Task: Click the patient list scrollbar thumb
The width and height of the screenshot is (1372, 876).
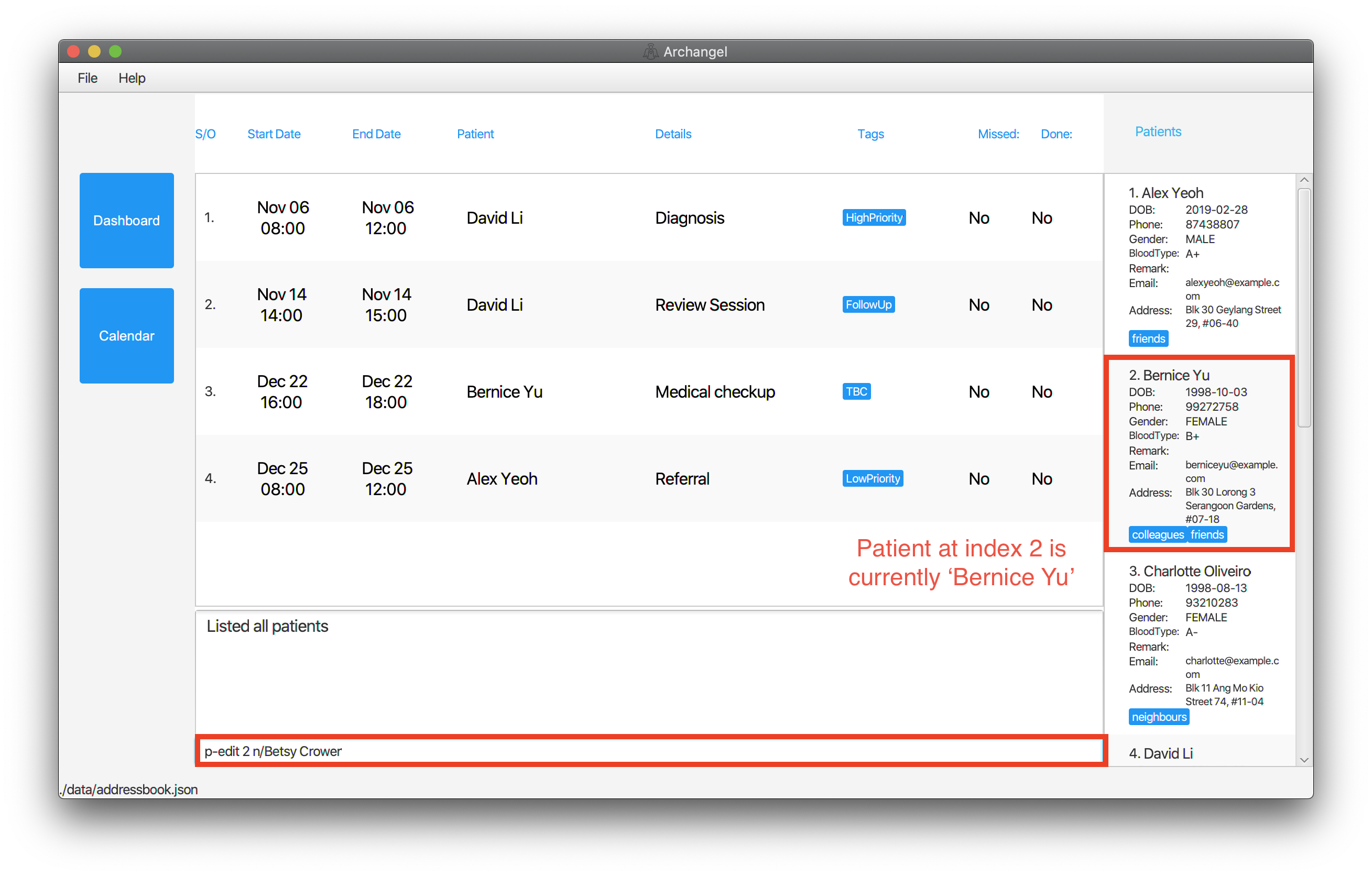Action: tap(1304, 308)
